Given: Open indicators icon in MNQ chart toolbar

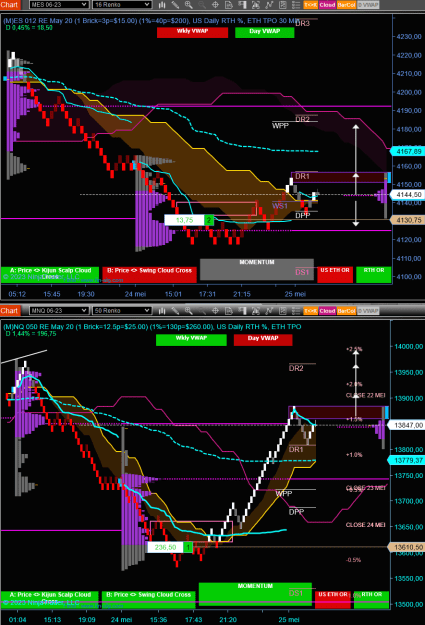Looking at the screenshot, I should [269, 311].
